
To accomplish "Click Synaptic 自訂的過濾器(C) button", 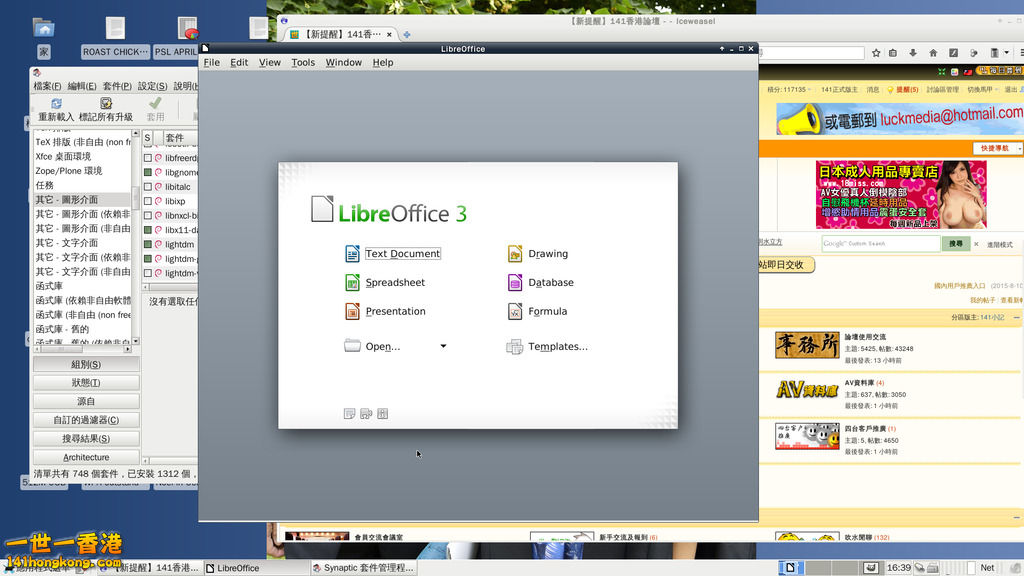I will [86, 420].
